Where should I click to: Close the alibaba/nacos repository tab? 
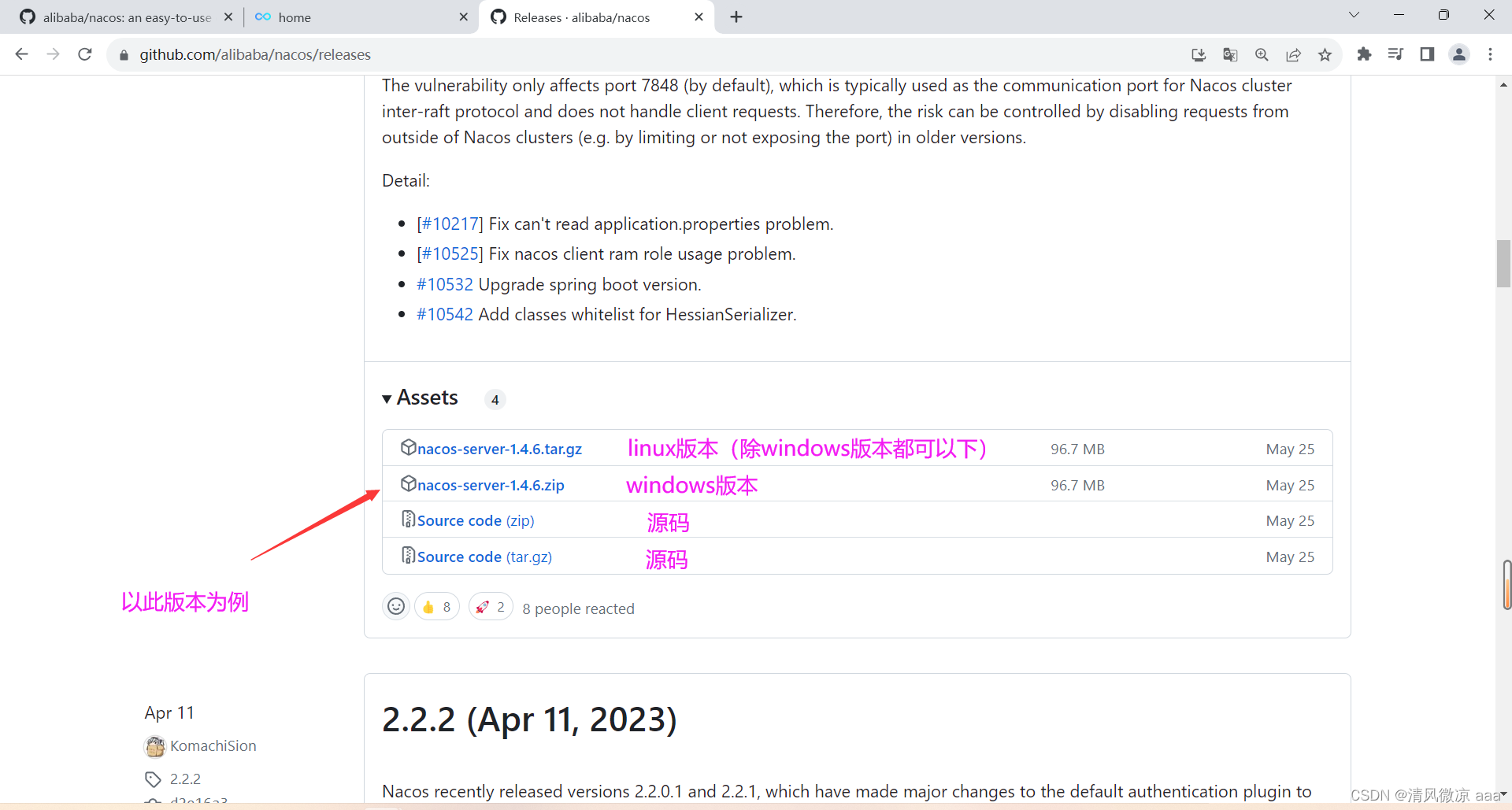[x=228, y=17]
